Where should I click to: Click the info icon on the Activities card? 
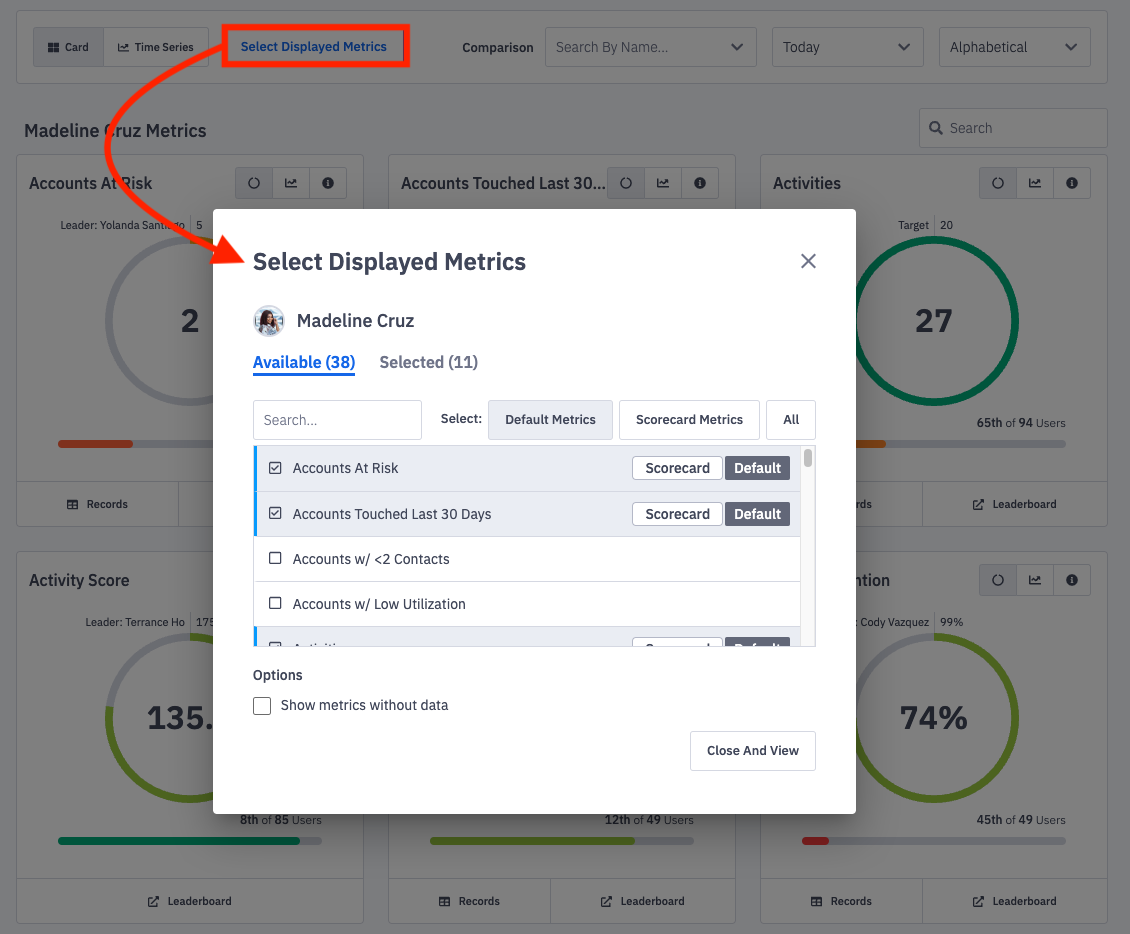[1071, 182]
